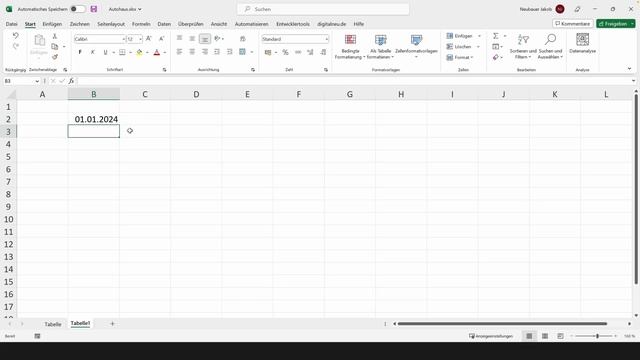
Task: Toggle bold formatting (F)
Action: (80, 52)
